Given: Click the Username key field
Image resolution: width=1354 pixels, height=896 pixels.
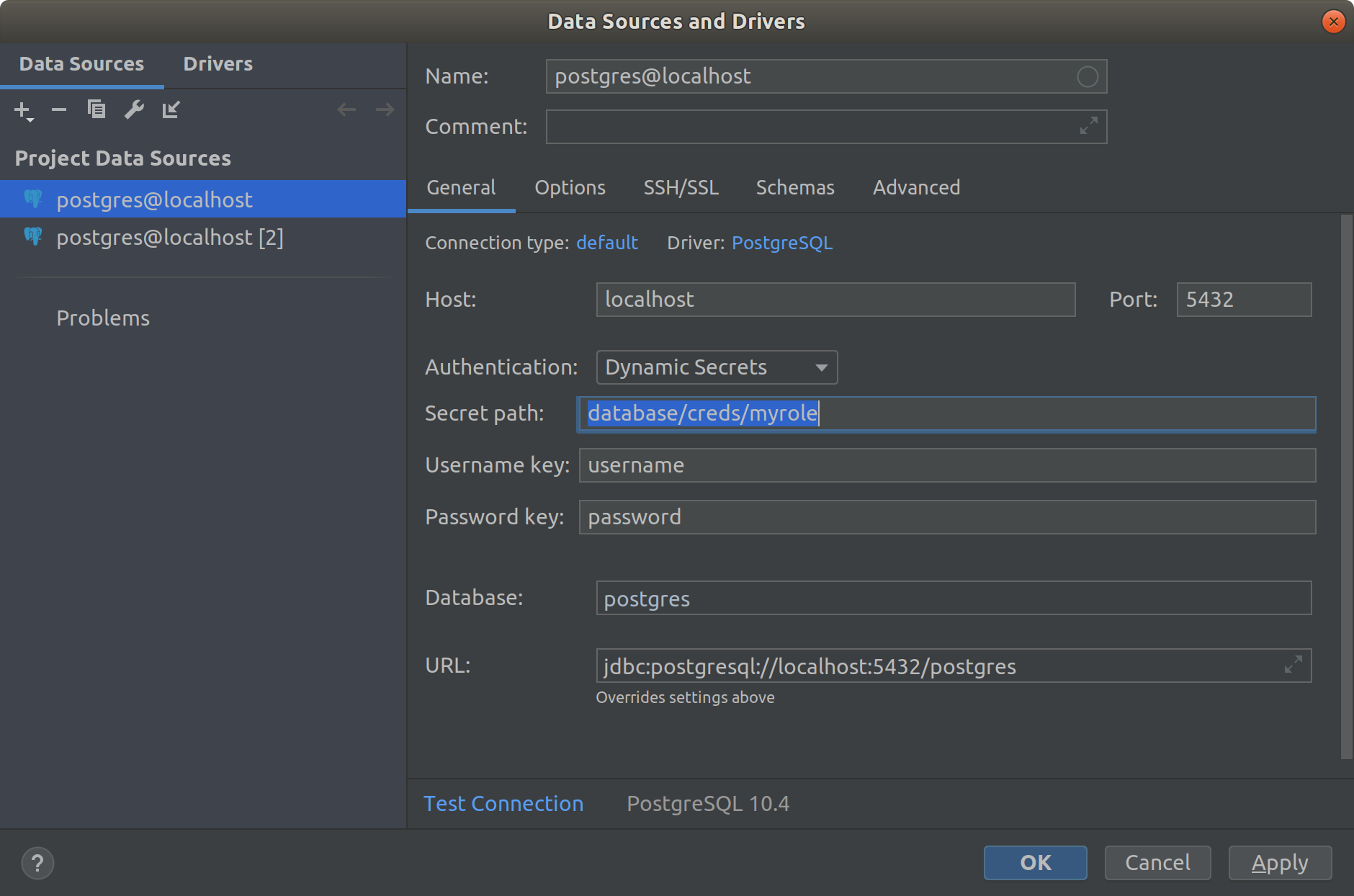Looking at the screenshot, I should [x=947, y=465].
